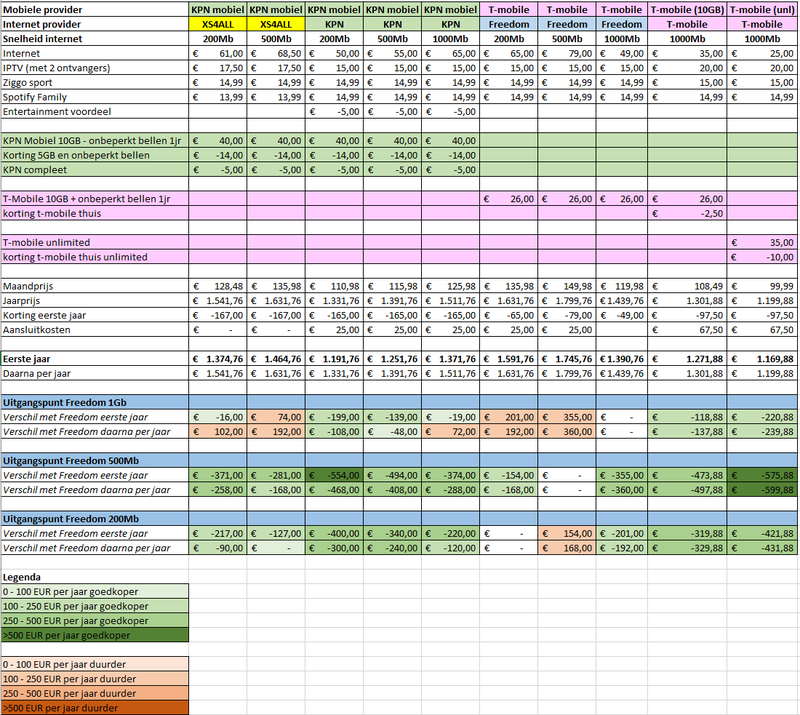800x715 pixels.
Task: Select the 'Mobiele provider' row label cell
Action: (95, 10)
